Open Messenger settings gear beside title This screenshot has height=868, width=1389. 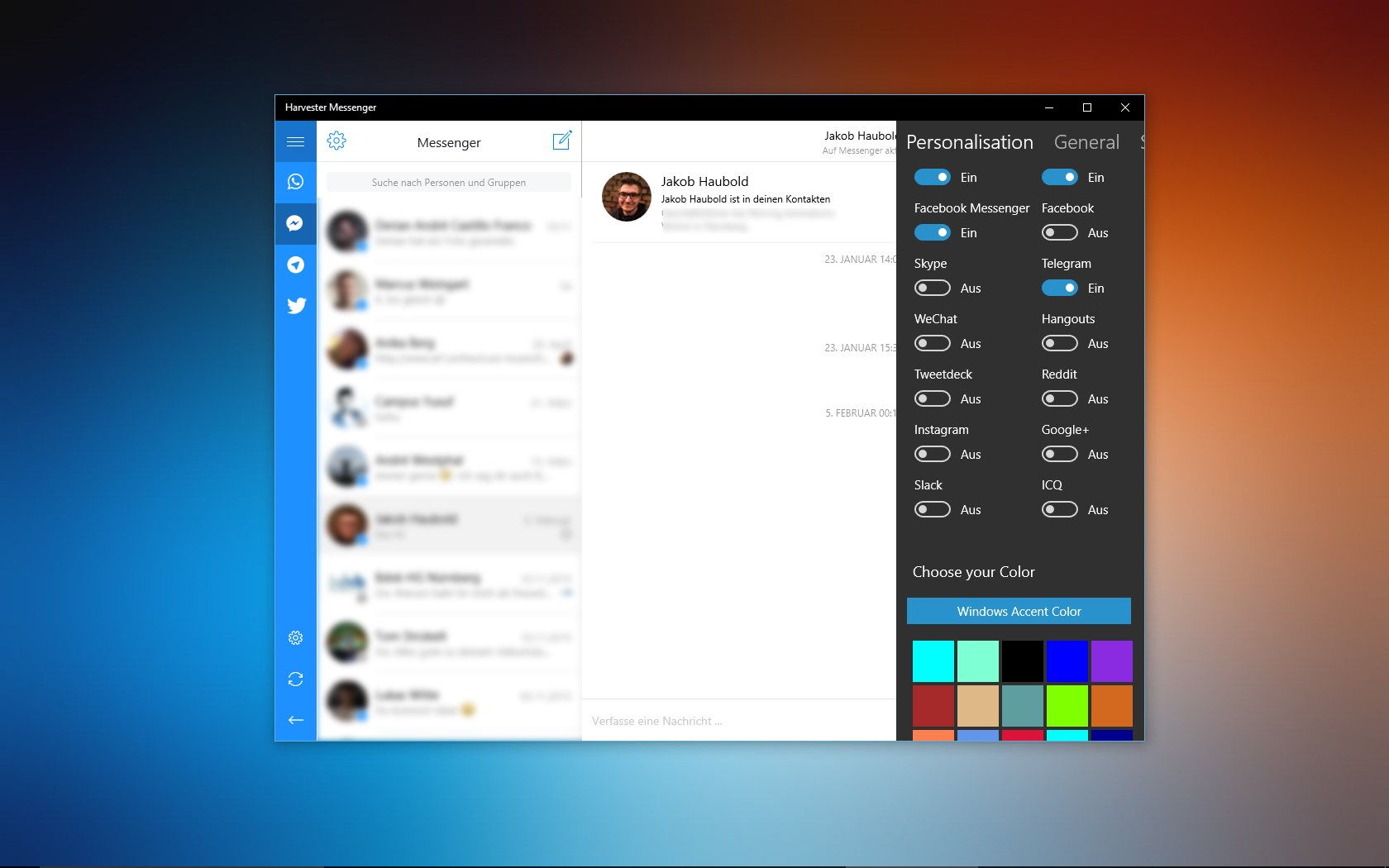point(337,141)
